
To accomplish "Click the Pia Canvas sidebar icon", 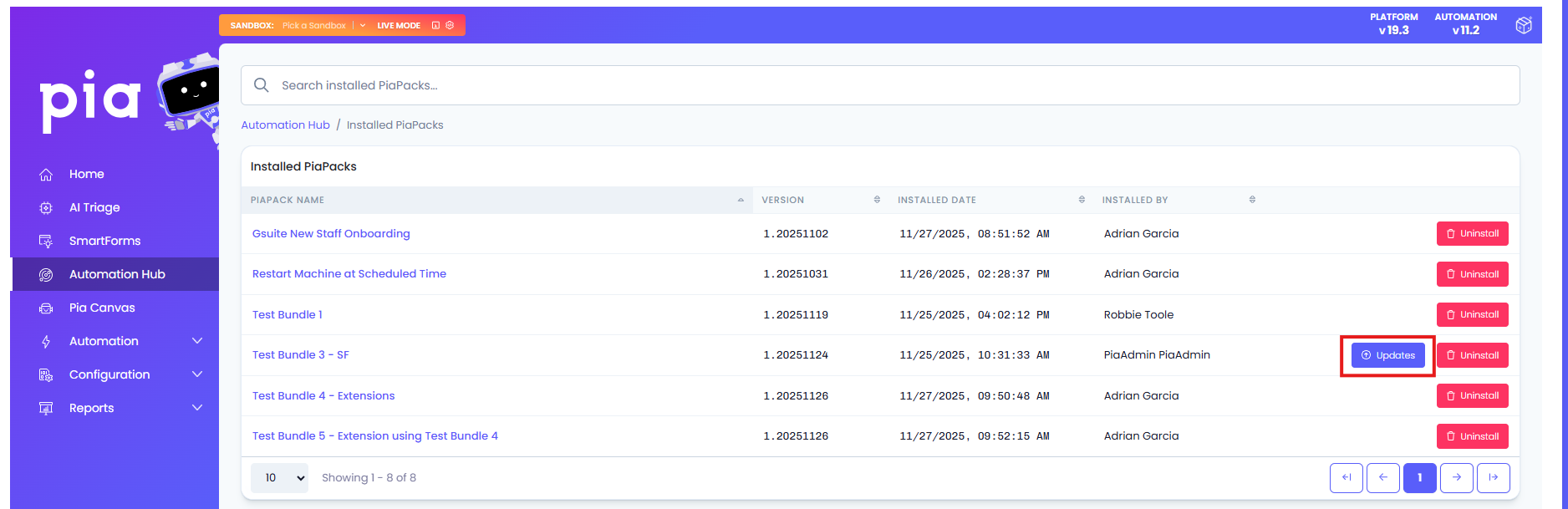I will click(46, 308).
